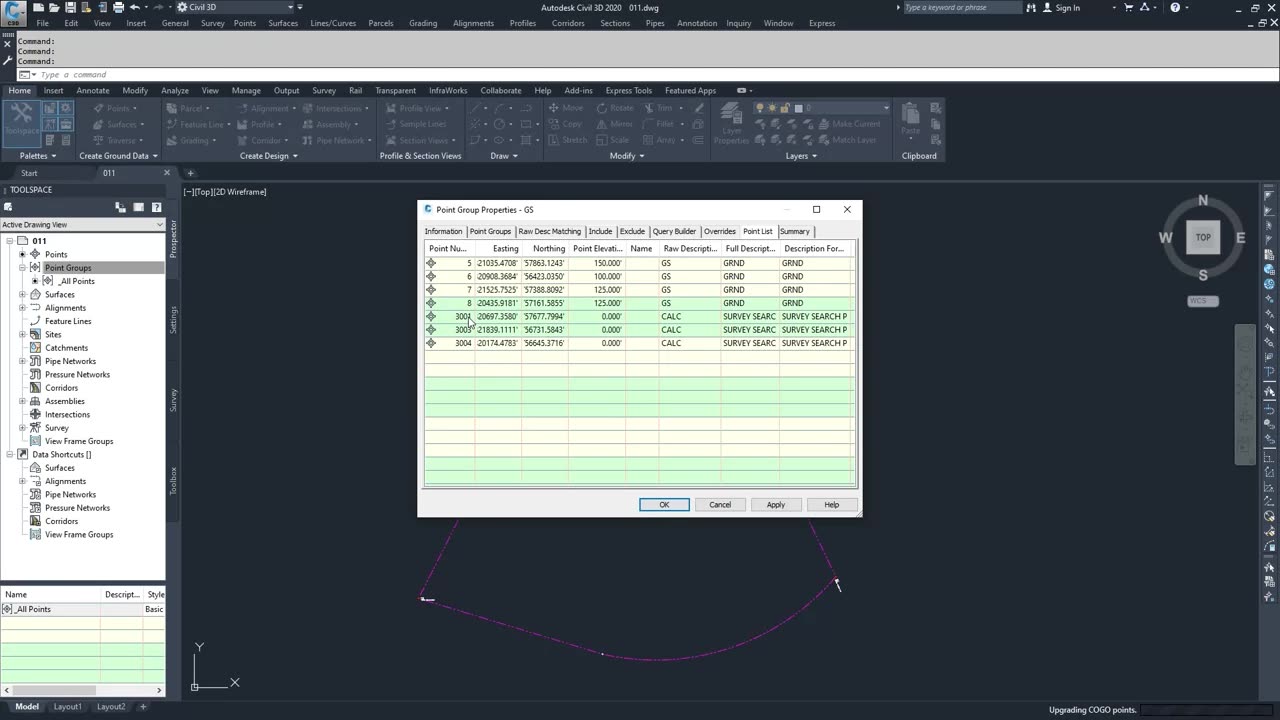Add new drawing tab with plus icon

(x=190, y=173)
